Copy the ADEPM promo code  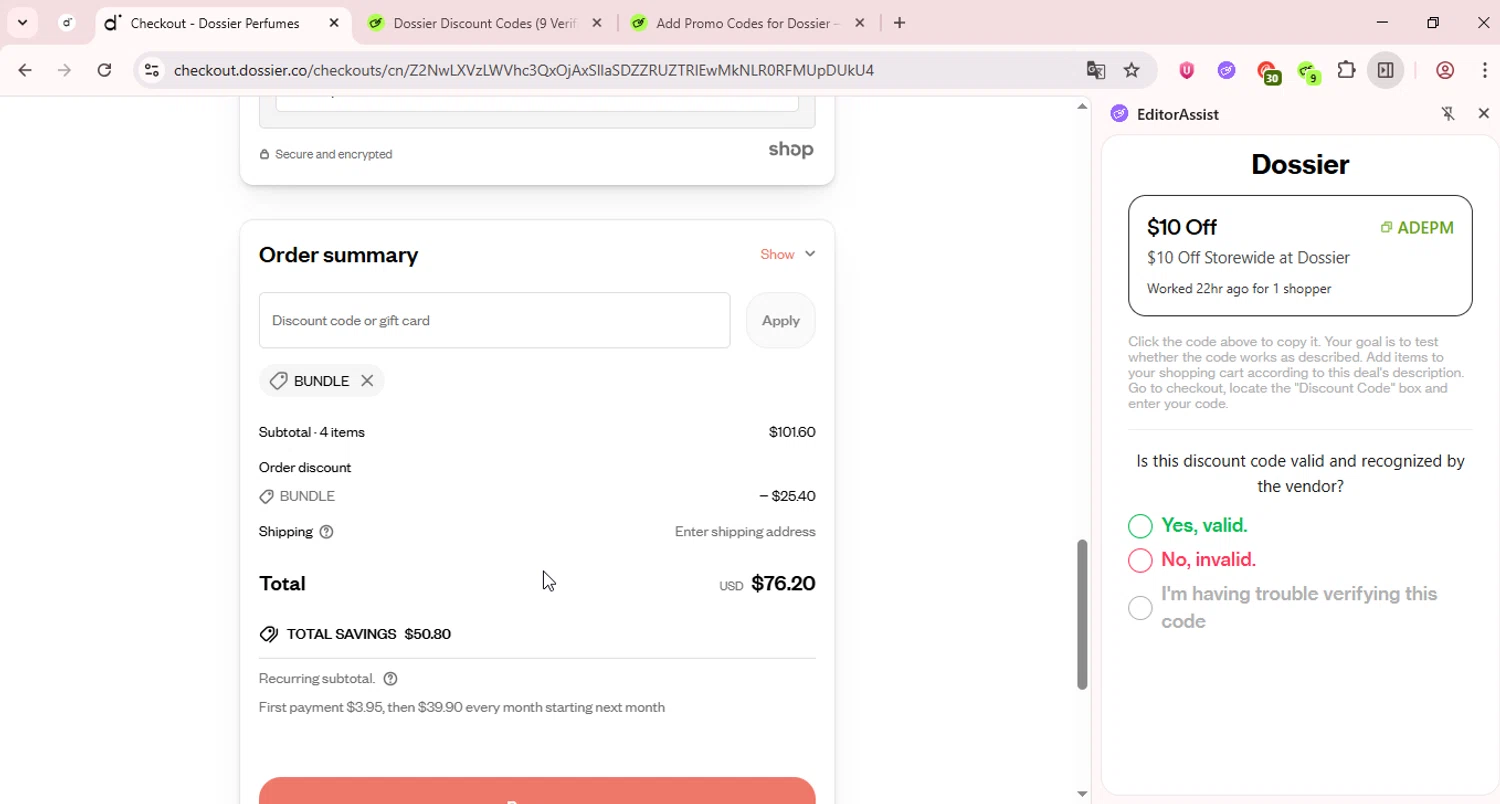[x=1418, y=228]
